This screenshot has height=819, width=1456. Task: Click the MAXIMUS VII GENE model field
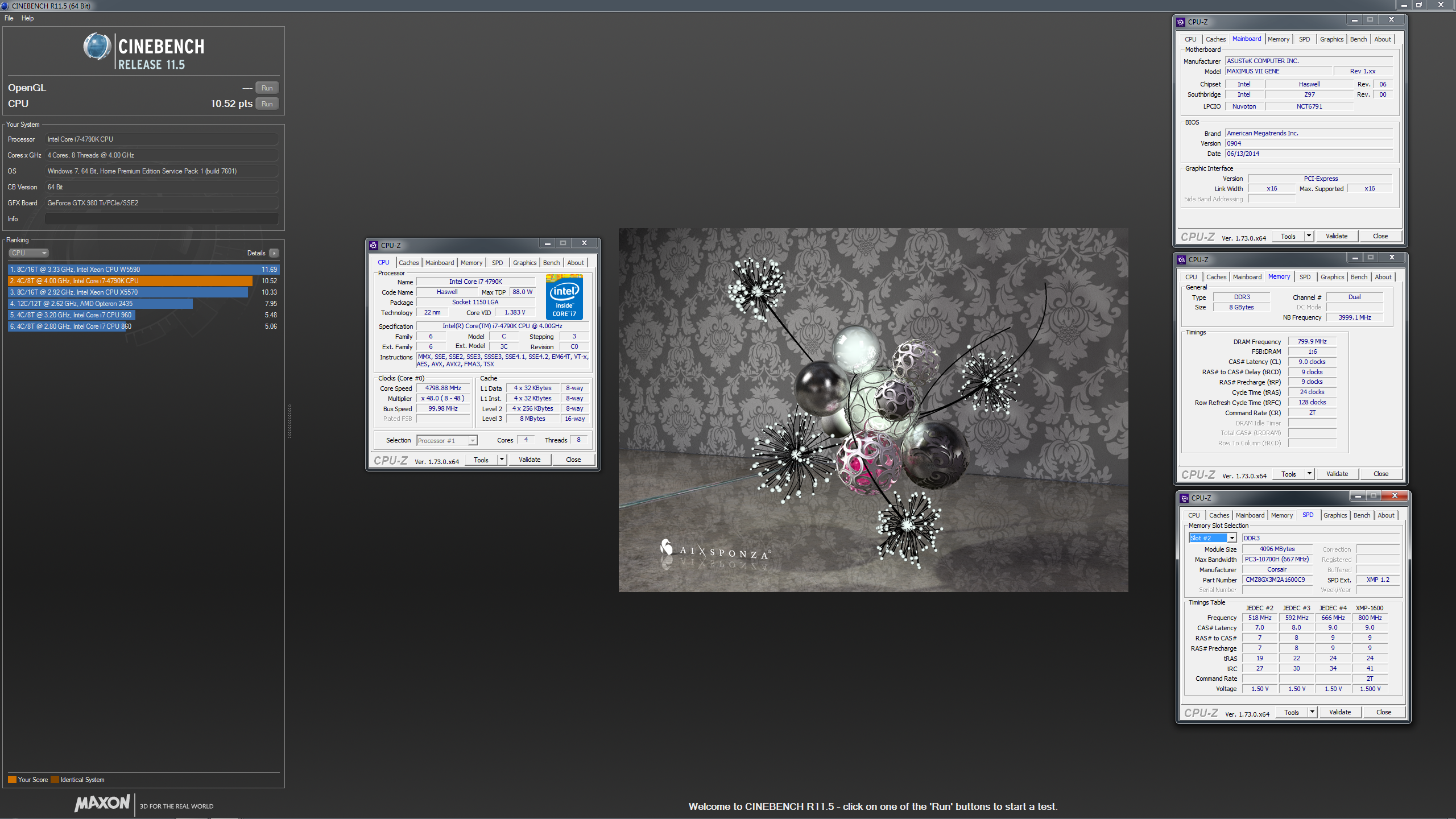coord(1278,71)
